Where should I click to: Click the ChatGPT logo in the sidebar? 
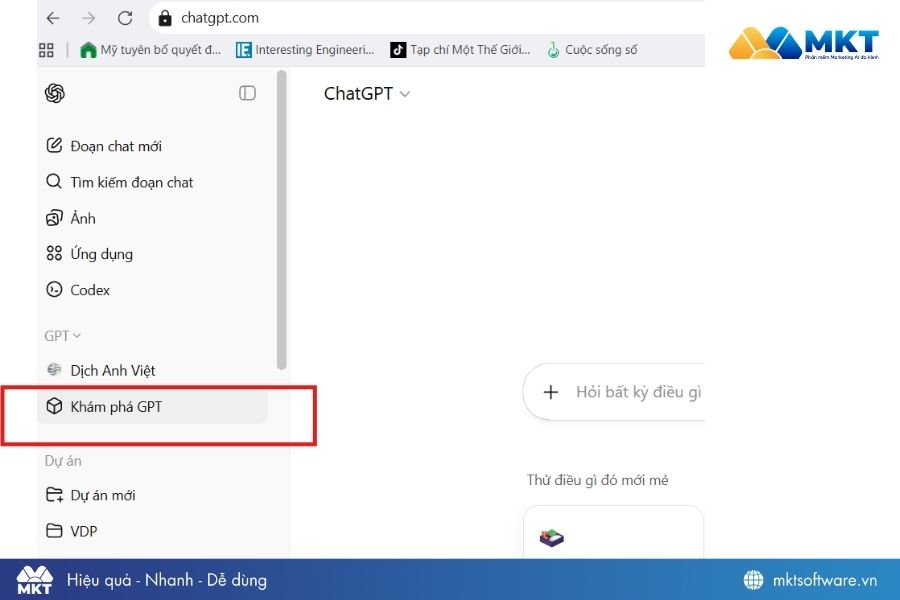point(55,93)
